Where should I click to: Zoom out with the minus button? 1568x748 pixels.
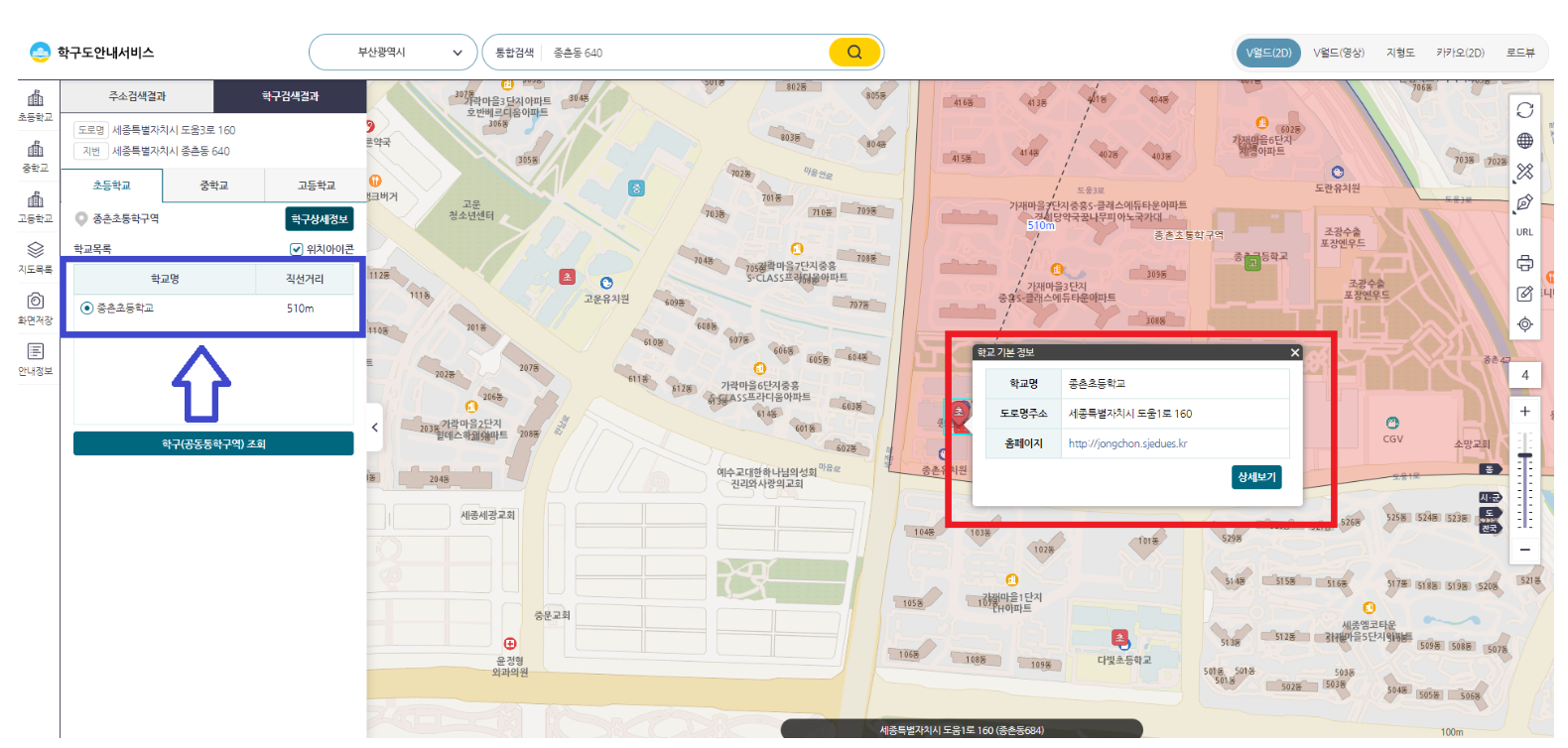1525,550
